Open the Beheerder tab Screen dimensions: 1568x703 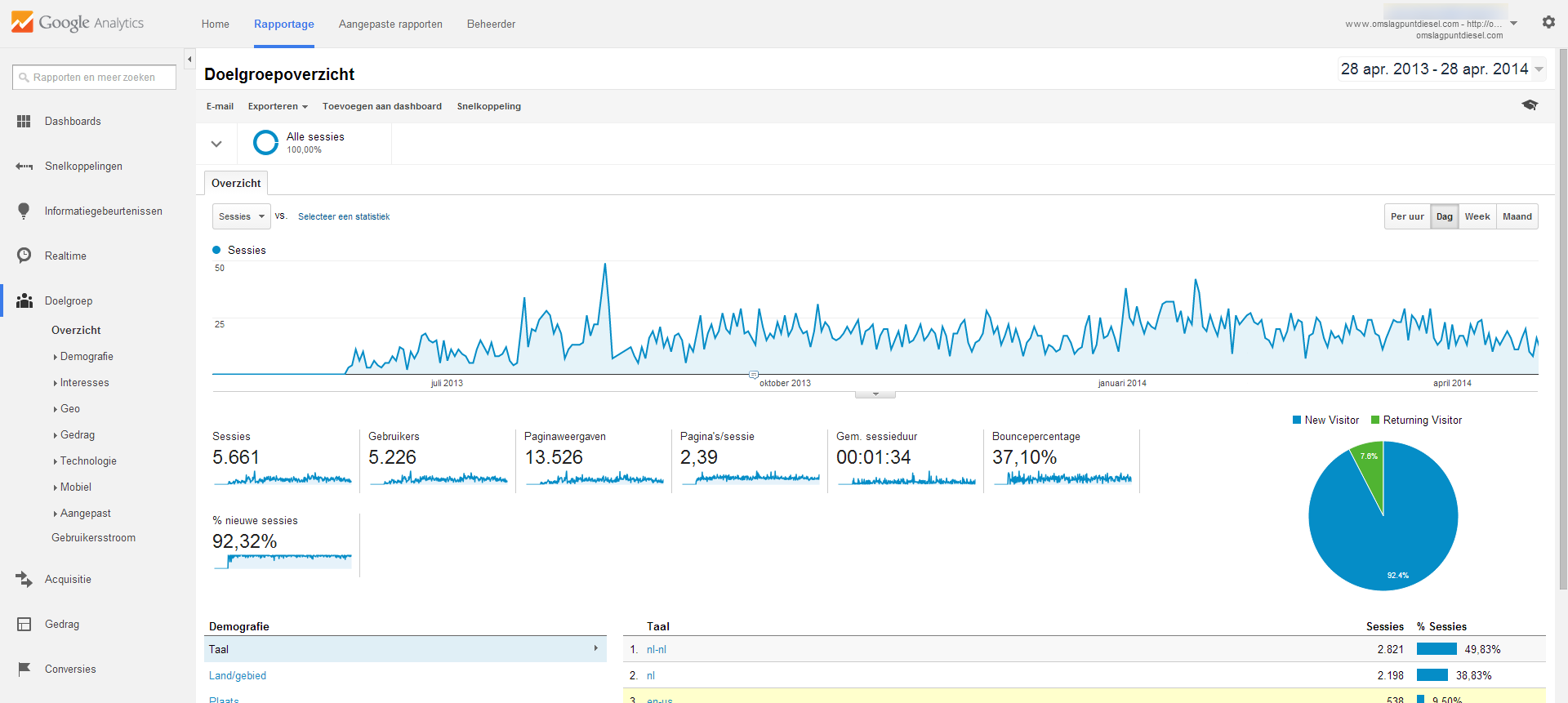click(x=491, y=24)
